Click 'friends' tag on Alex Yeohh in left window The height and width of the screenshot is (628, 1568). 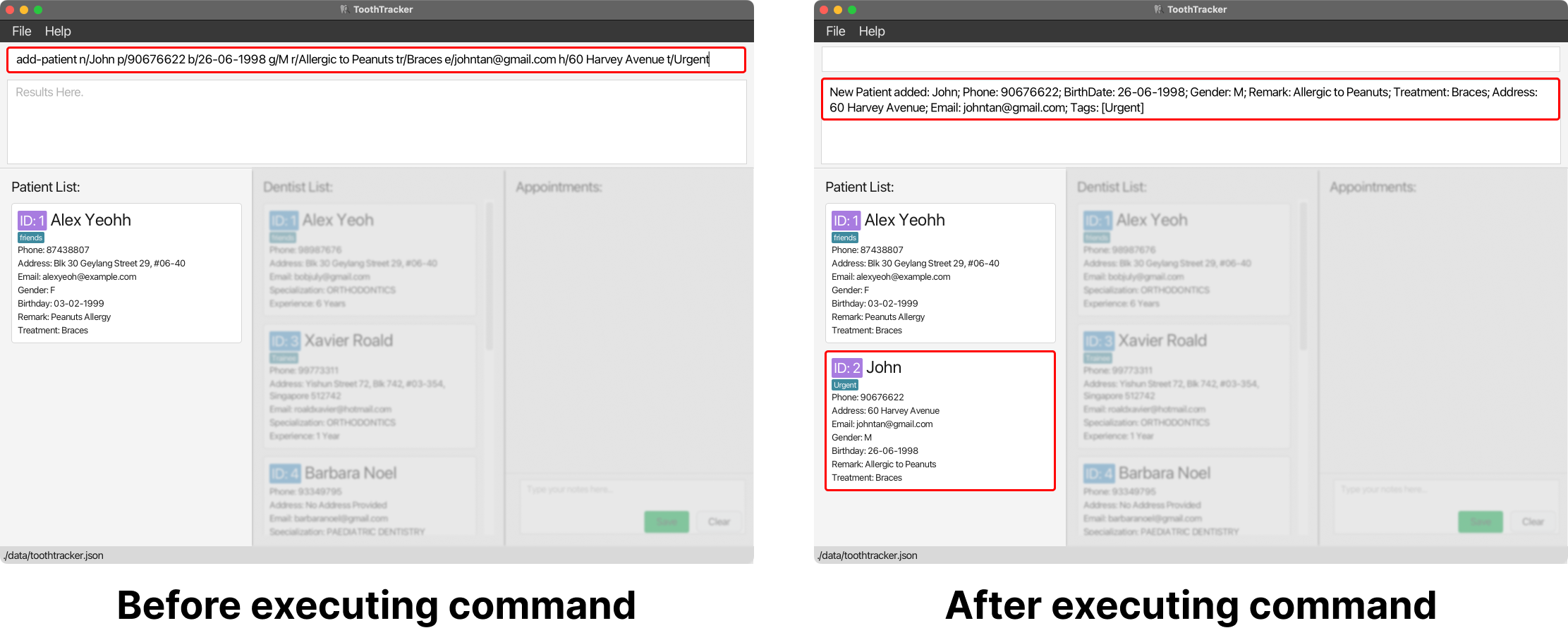(x=31, y=238)
